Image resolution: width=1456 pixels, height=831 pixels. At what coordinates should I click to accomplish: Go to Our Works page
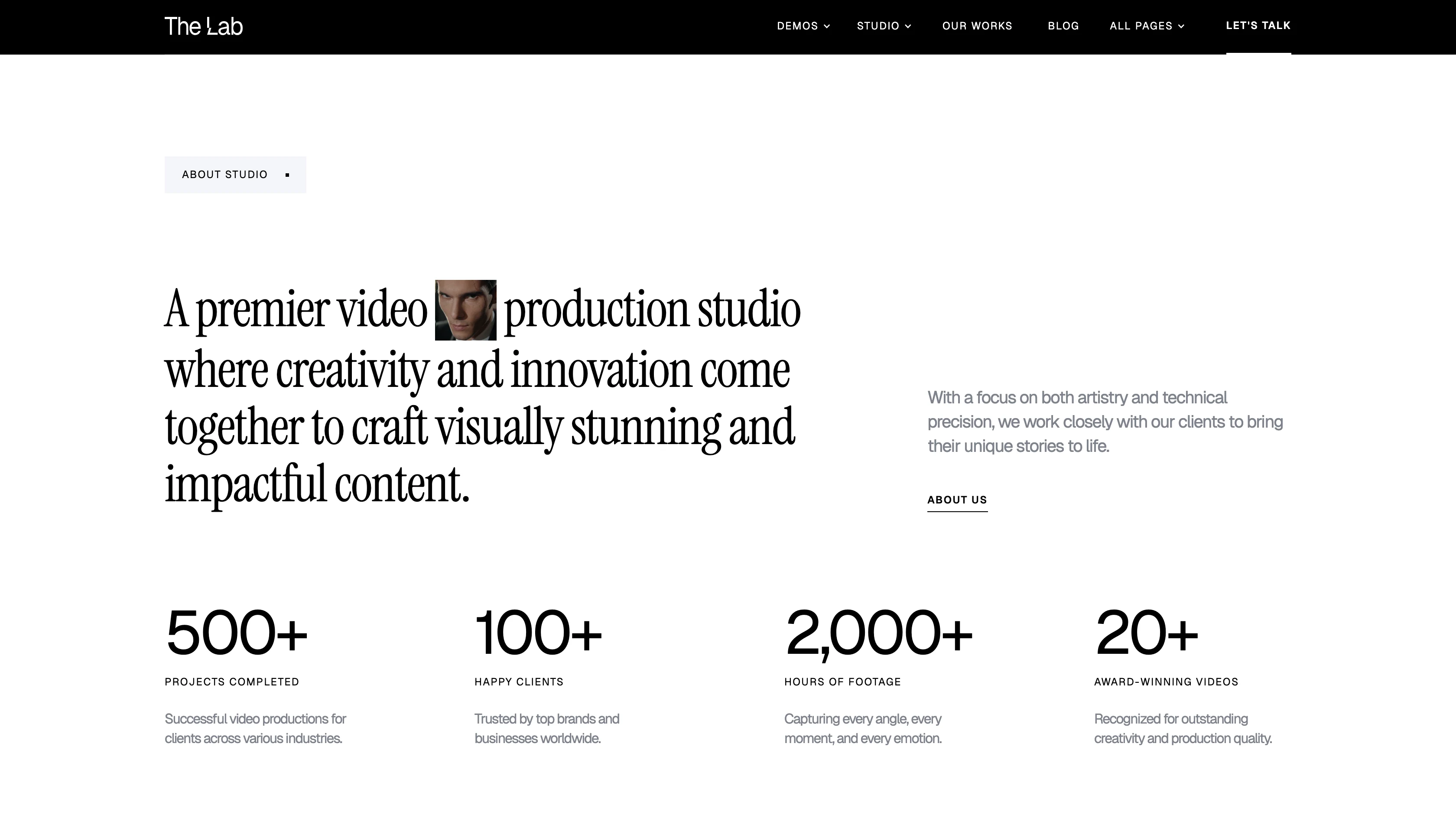coord(977,26)
